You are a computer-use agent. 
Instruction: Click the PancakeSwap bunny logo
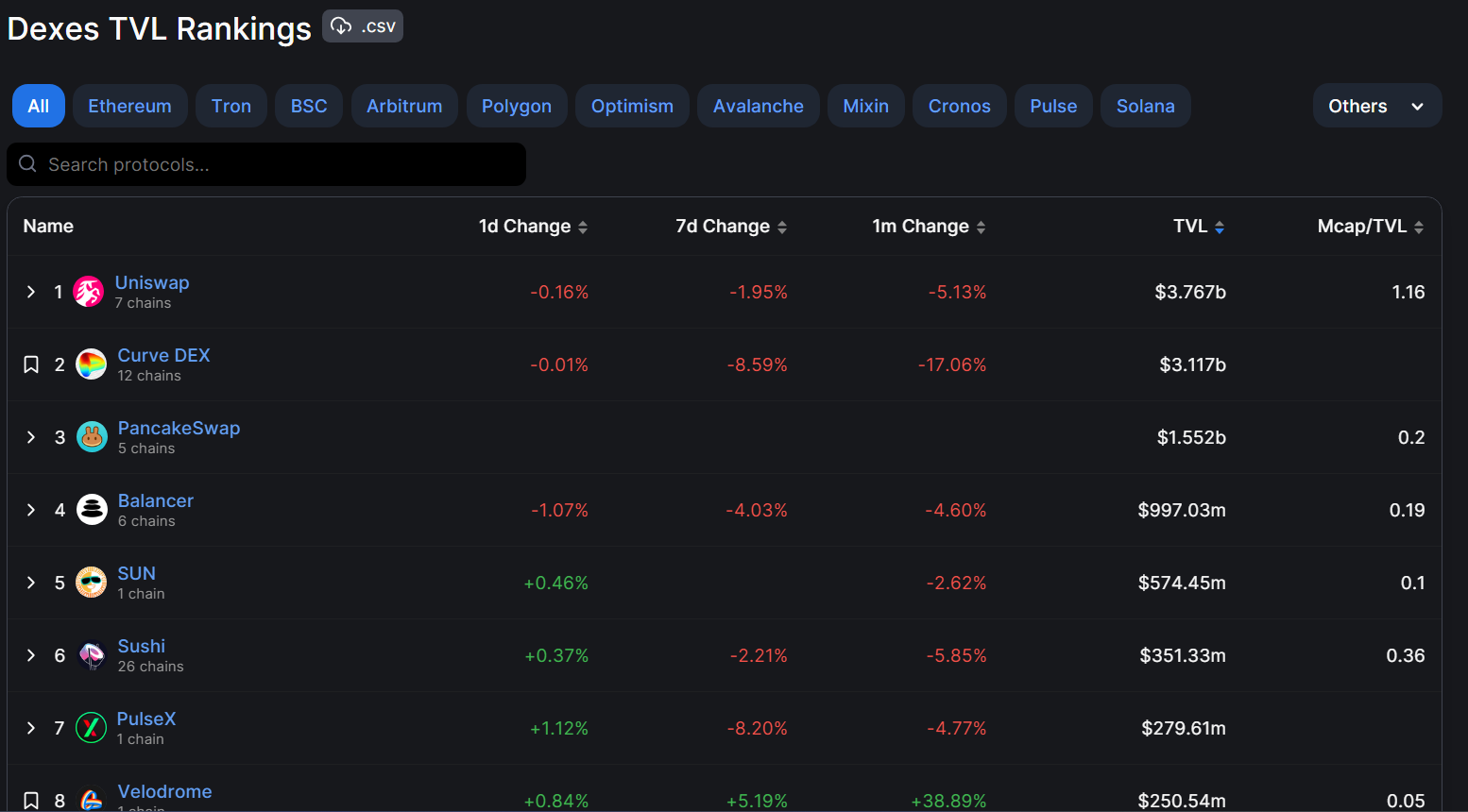click(92, 436)
